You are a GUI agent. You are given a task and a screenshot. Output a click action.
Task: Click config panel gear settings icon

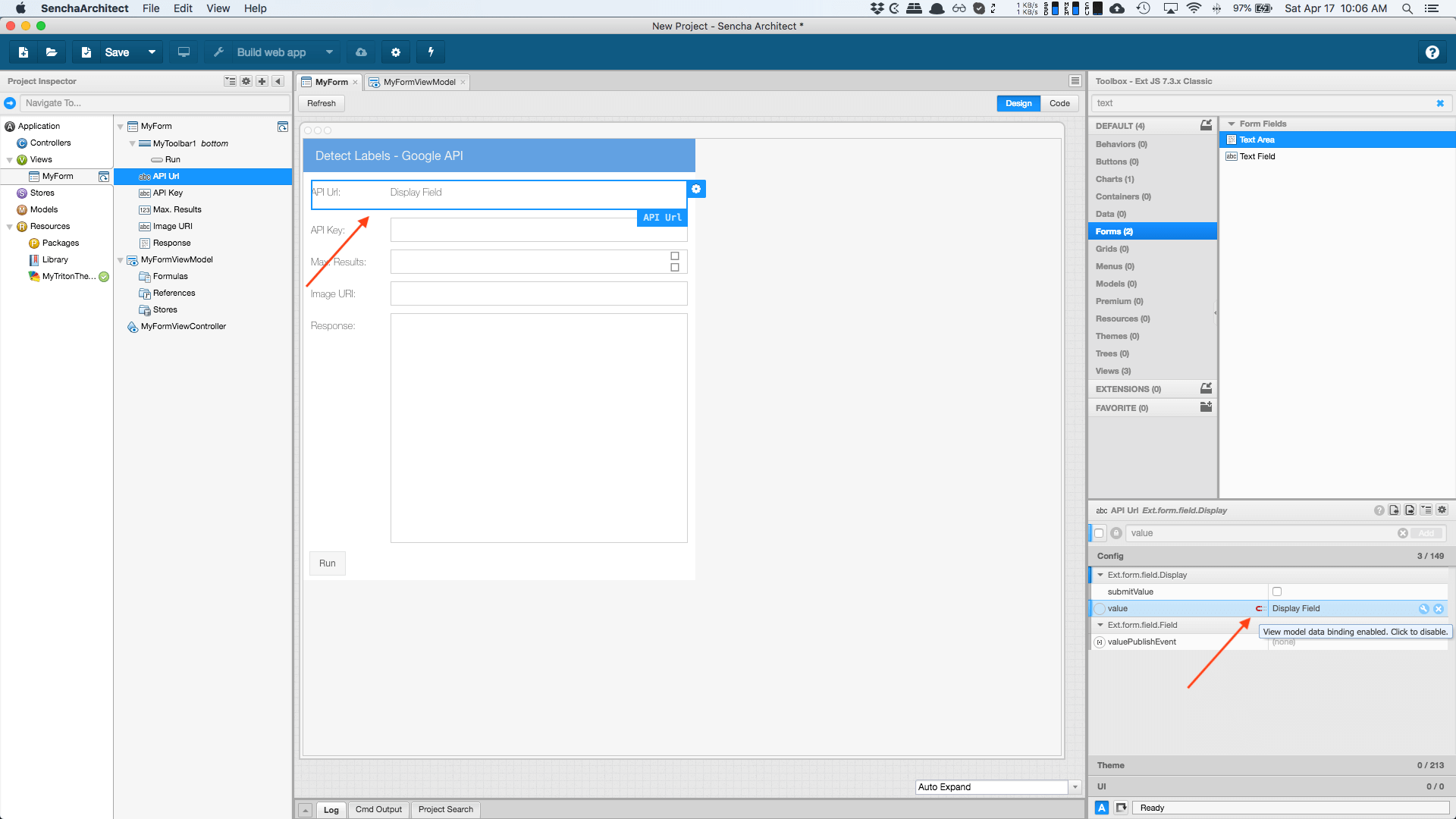pos(1442,510)
